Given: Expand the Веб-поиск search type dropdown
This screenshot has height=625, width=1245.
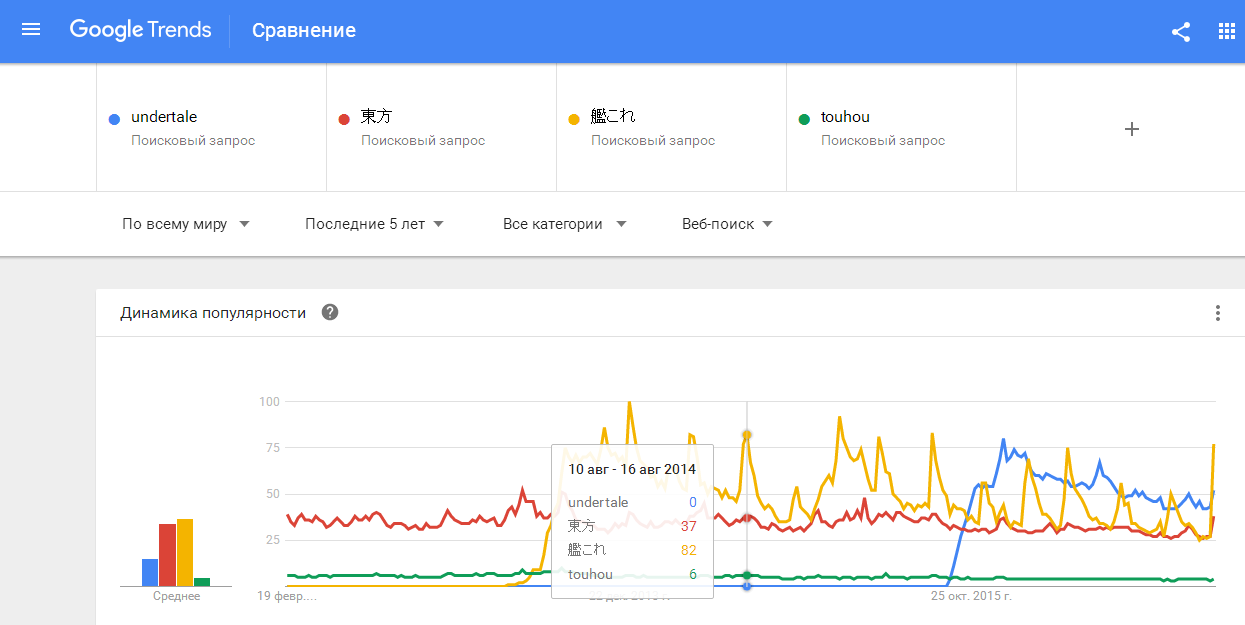Looking at the screenshot, I should point(728,224).
